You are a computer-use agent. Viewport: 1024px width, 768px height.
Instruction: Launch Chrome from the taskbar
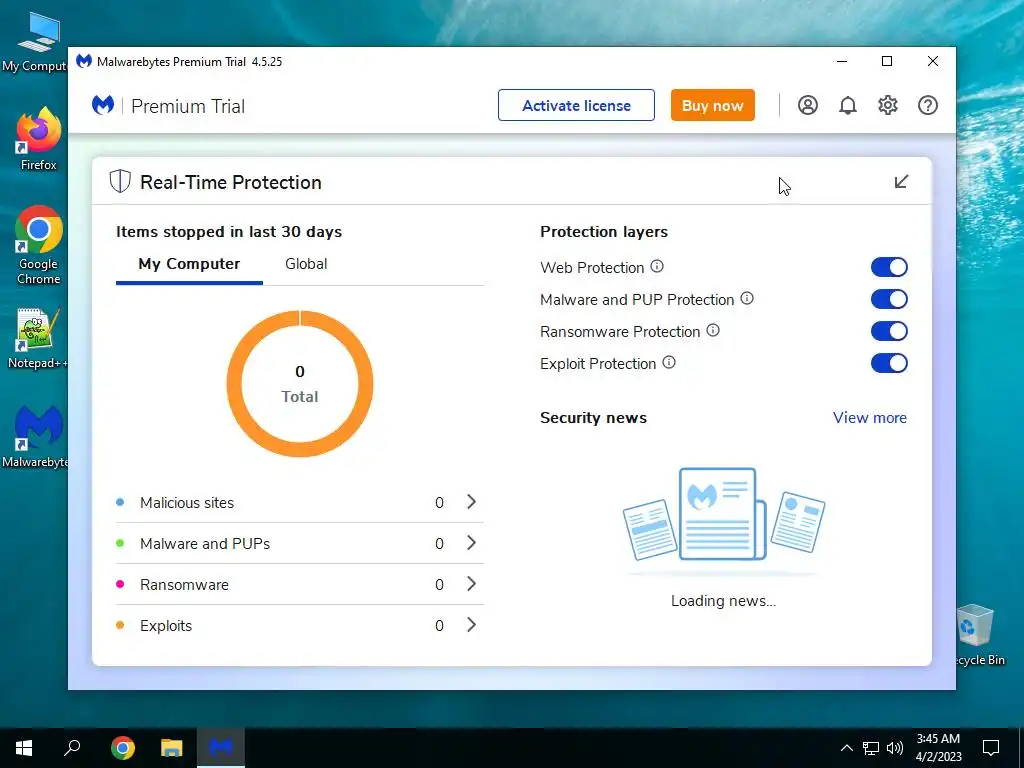[122, 748]
